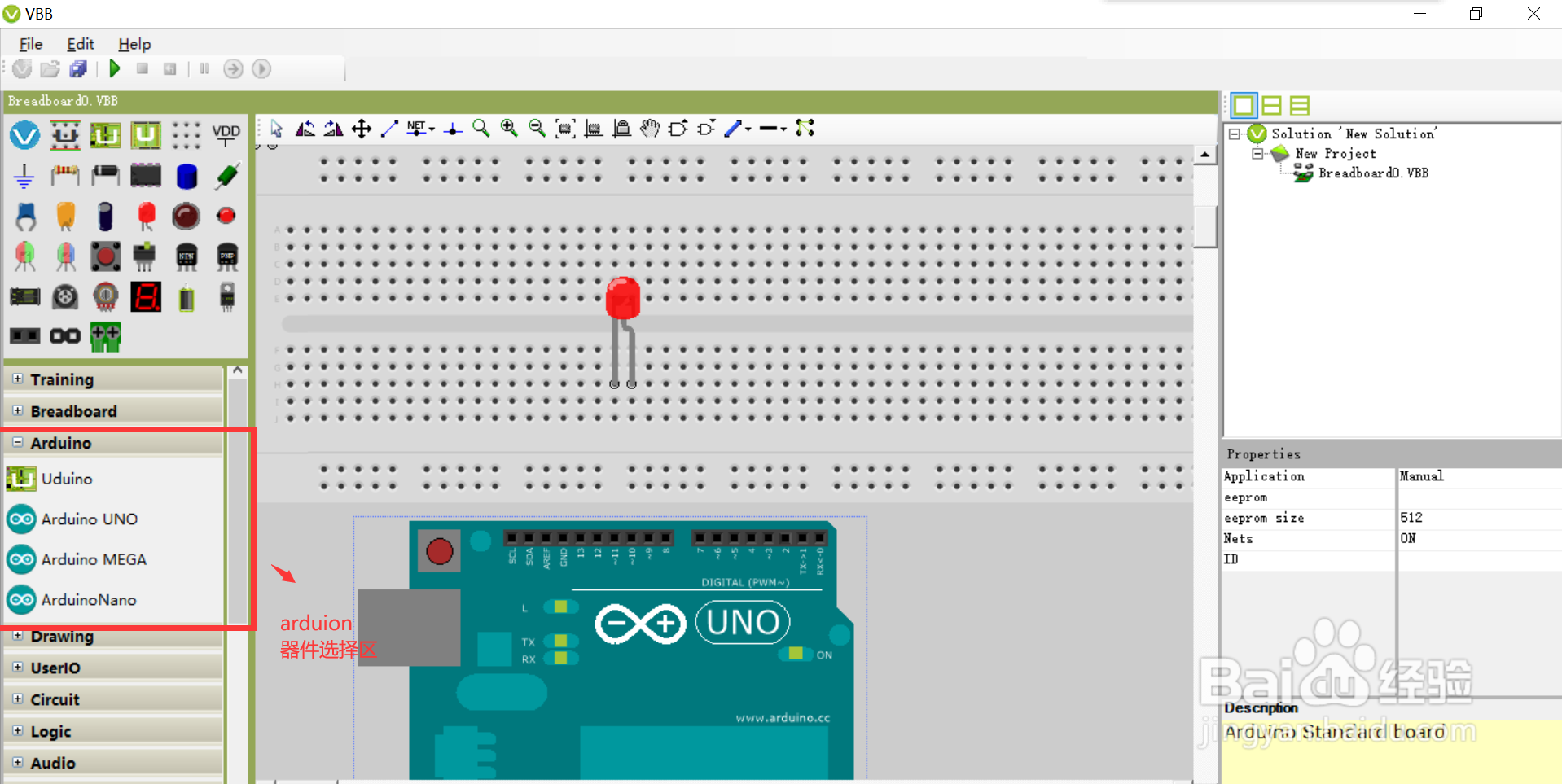Image resolution: width=1562 pixels, height=784 pixels.
Task: Pause the running simulation
Action: pyautogui.click(x=204, y=69)
